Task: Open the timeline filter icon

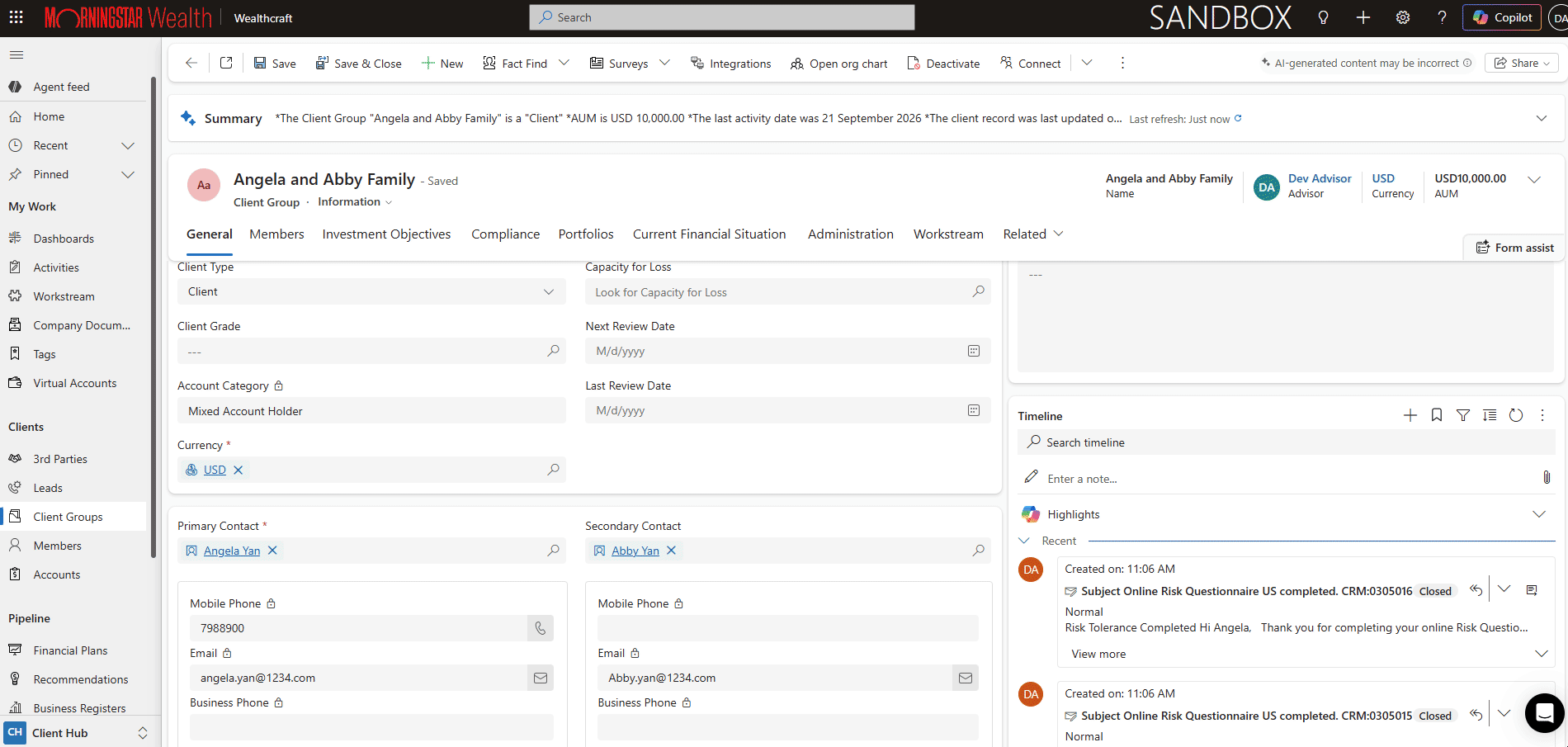Action: 1463,415
